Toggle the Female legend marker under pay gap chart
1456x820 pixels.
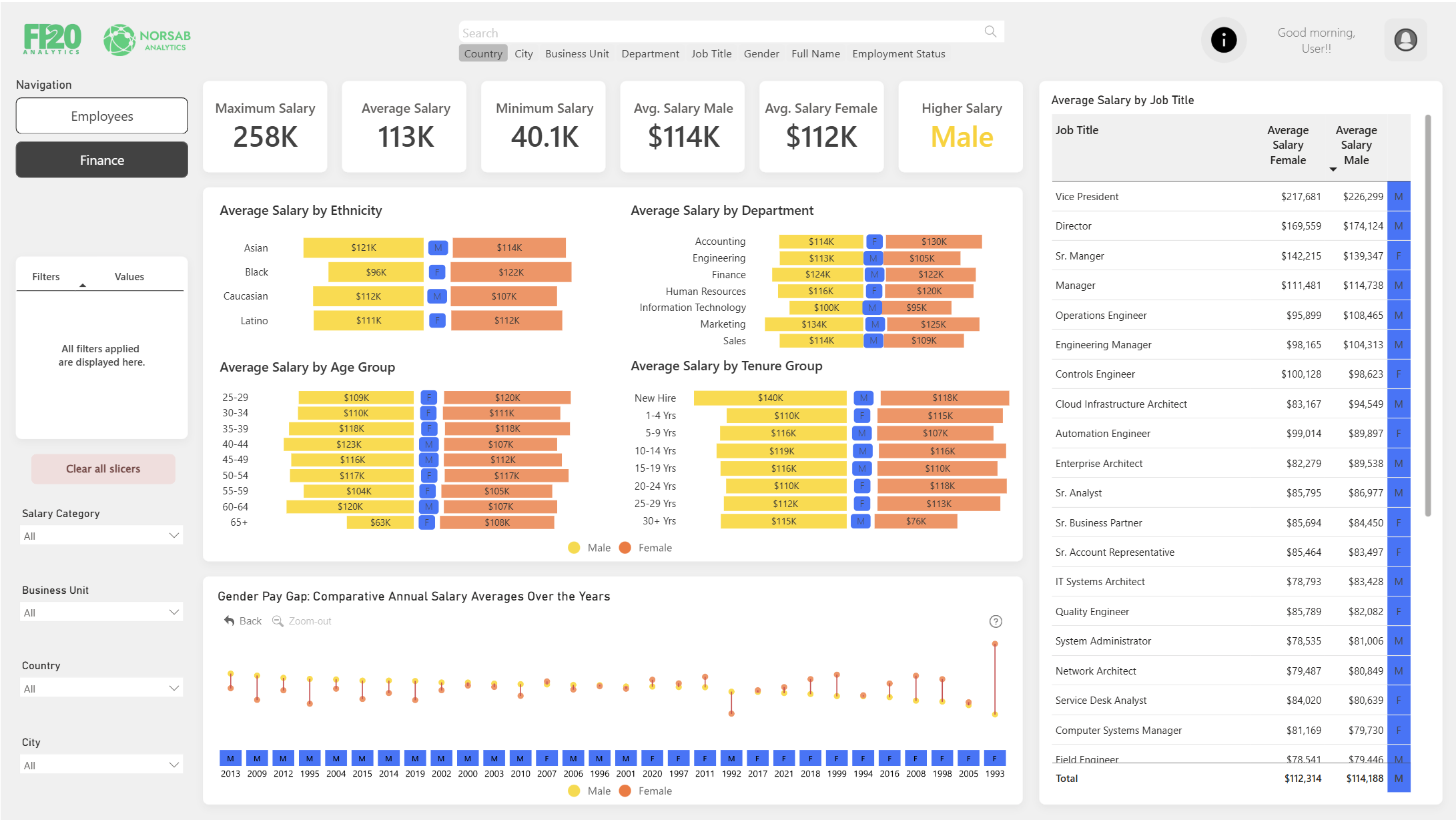point(625,791)
